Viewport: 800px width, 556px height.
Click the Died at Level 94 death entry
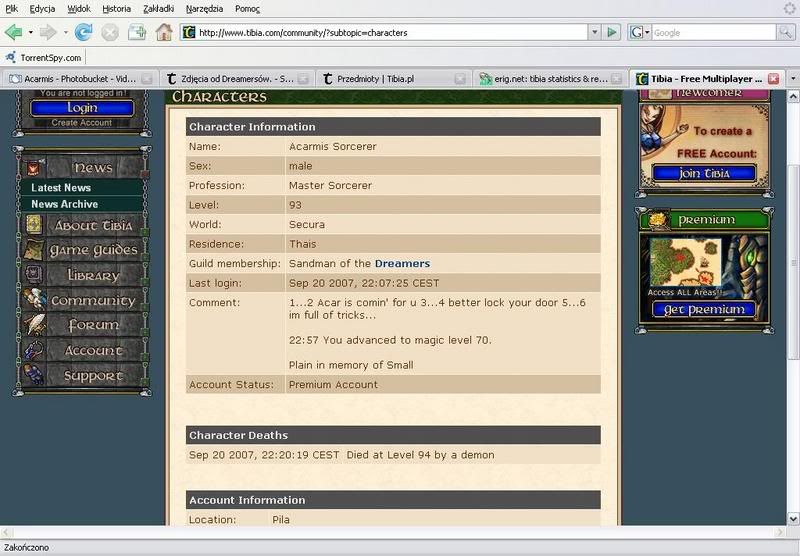click(420, 455)
